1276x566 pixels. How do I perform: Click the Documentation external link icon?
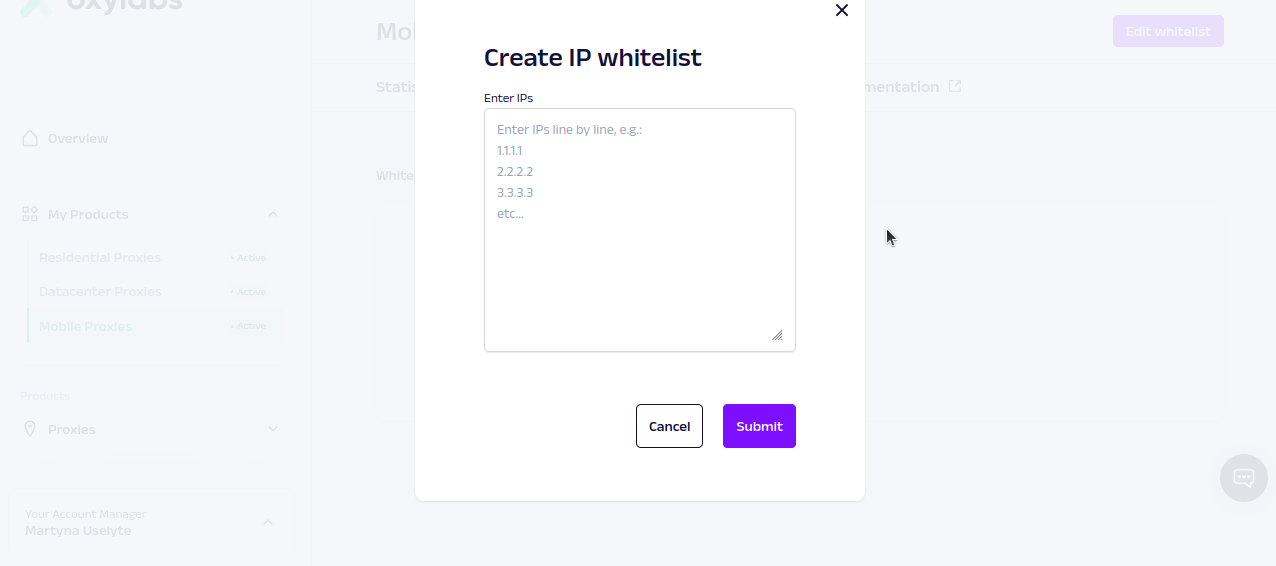click(955, 87)
